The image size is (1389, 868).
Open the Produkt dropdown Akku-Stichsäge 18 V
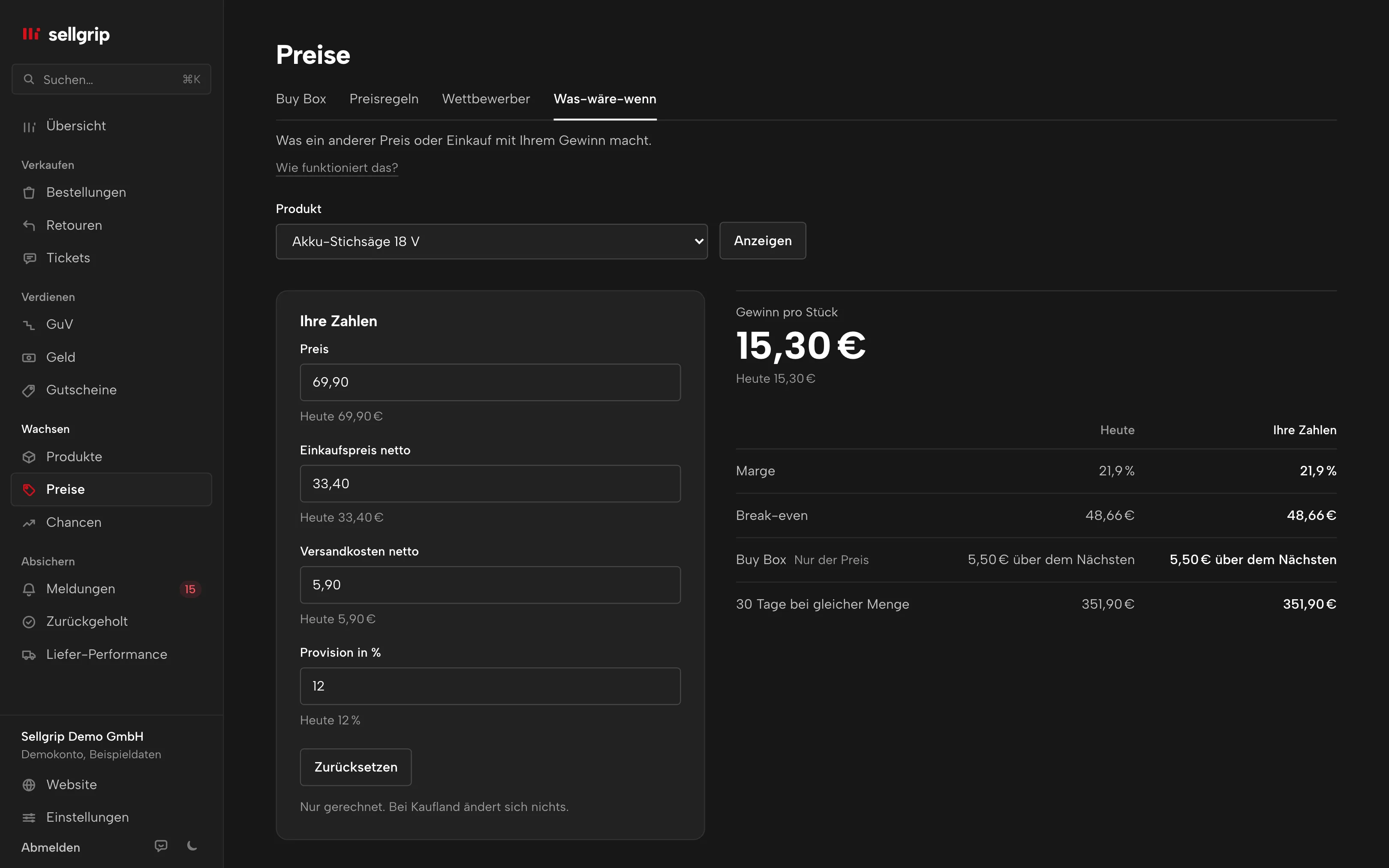pyautogui.click(x=491, y=242)
